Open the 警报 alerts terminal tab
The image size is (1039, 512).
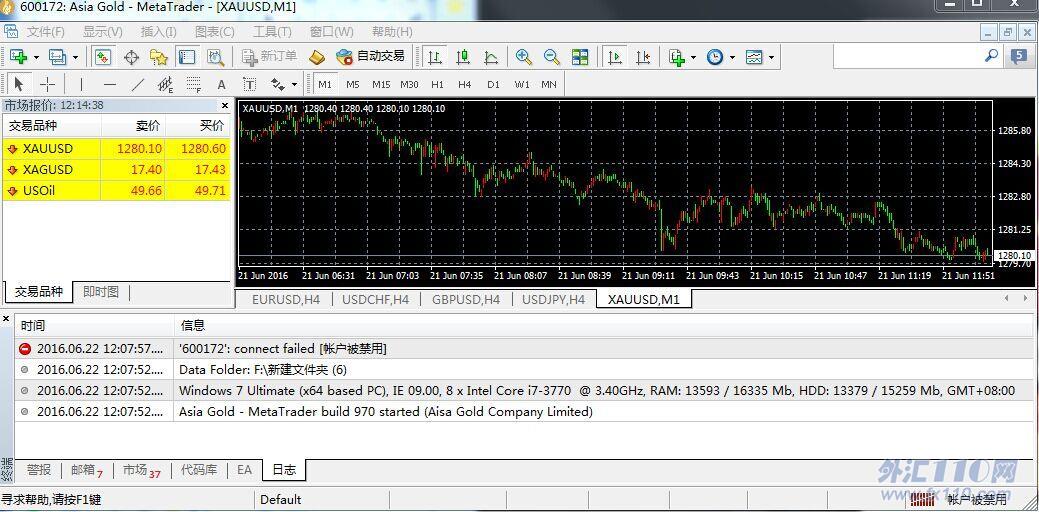(38, 470)
